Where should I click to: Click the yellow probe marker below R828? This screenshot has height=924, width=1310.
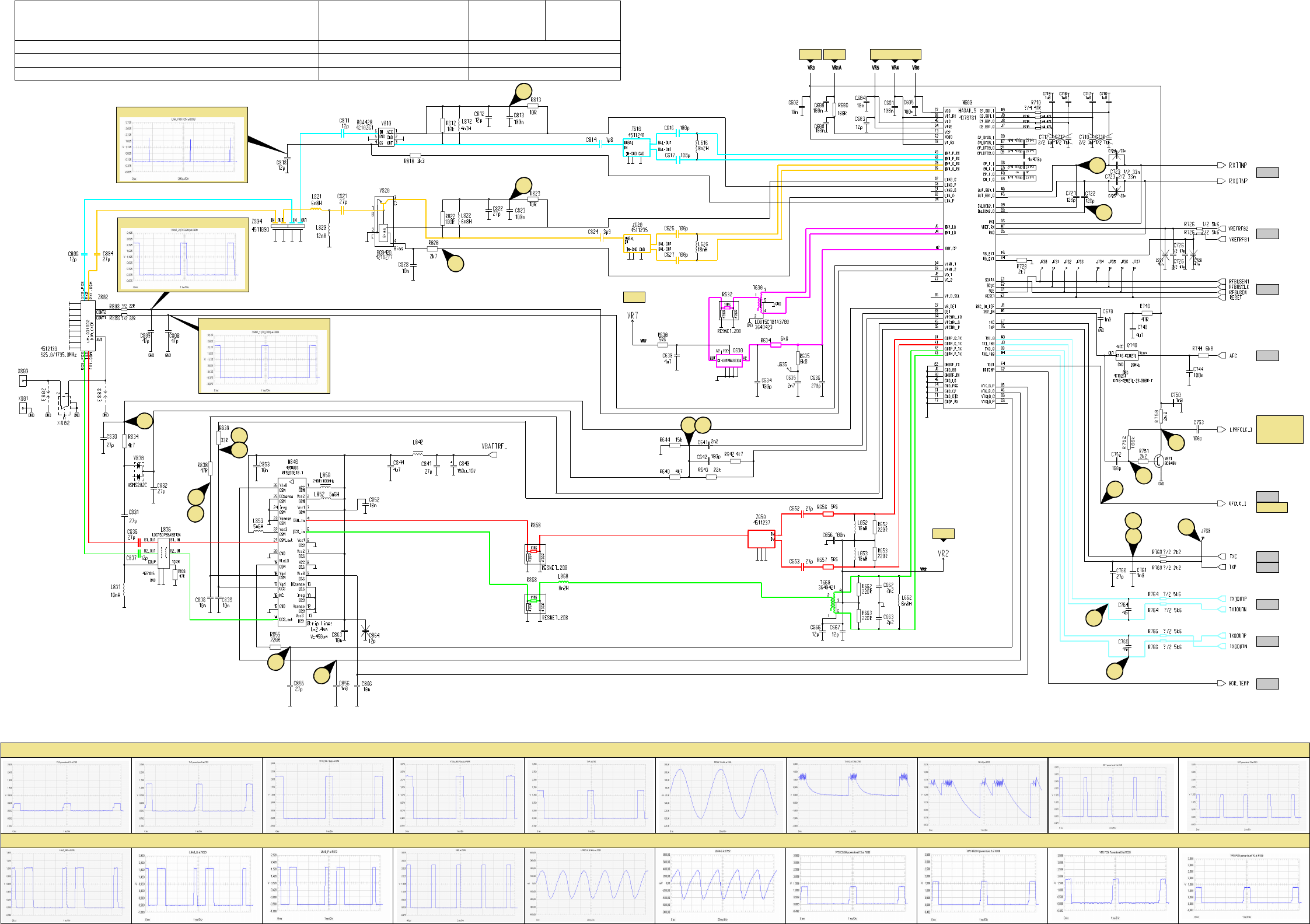coord(455,264)
